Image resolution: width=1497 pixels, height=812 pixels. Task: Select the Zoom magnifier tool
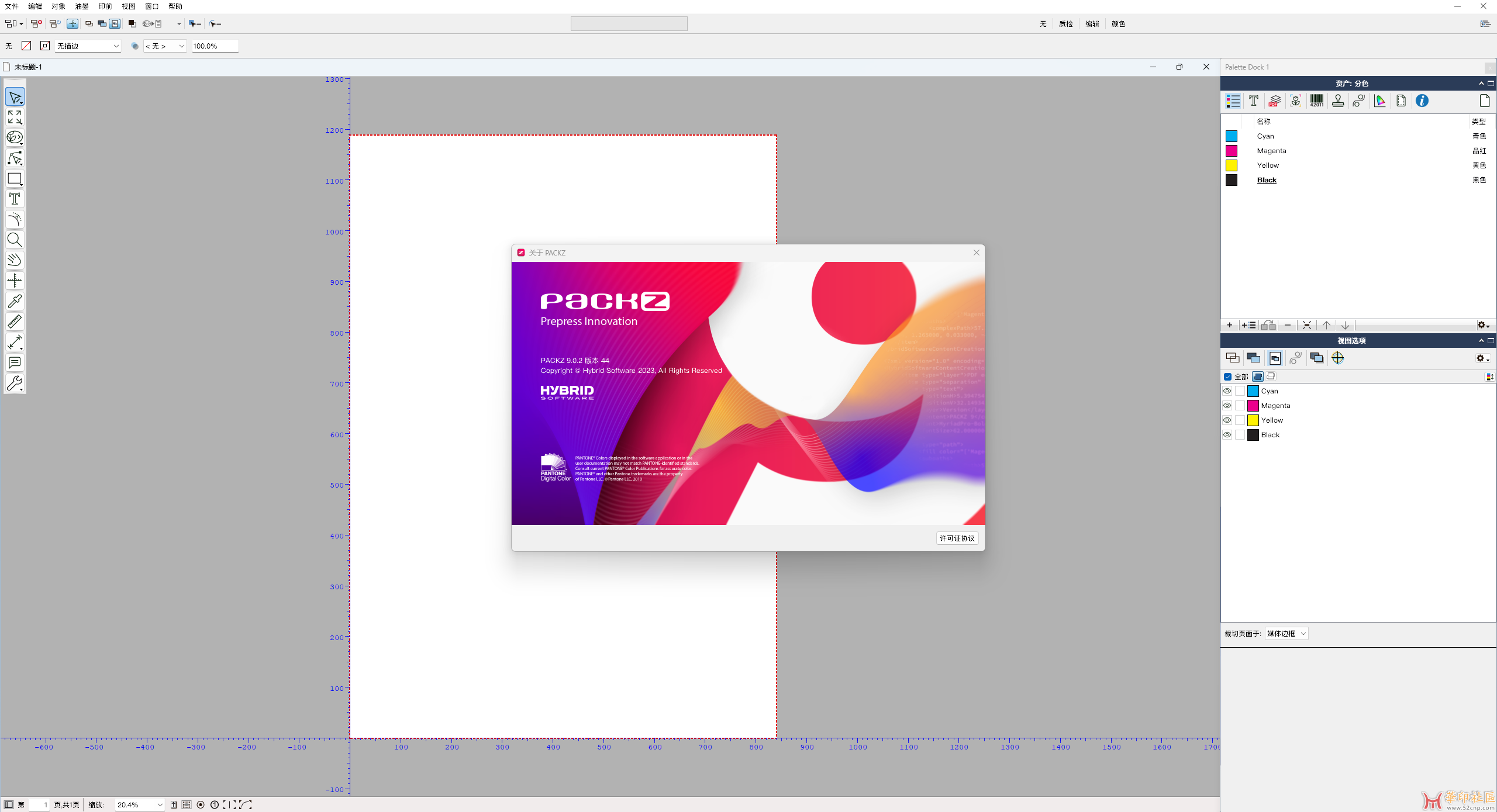tap(15, 240)
